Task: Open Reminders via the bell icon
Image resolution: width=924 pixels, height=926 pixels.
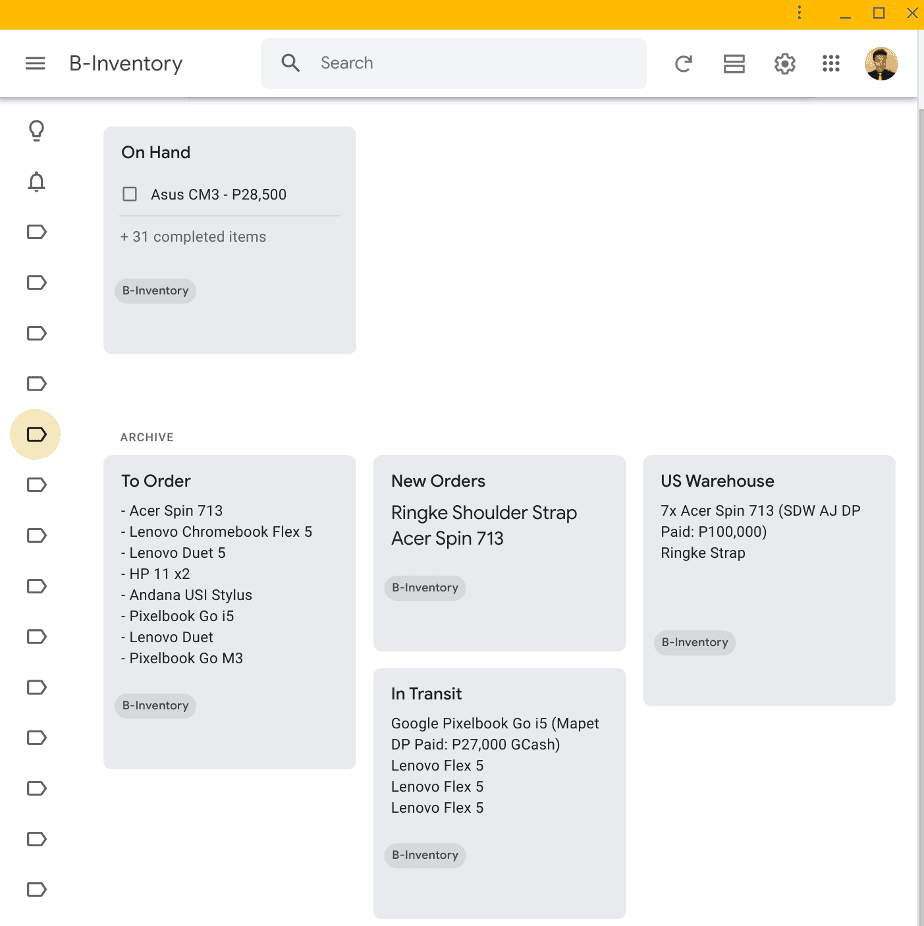Action: [37, 181]
